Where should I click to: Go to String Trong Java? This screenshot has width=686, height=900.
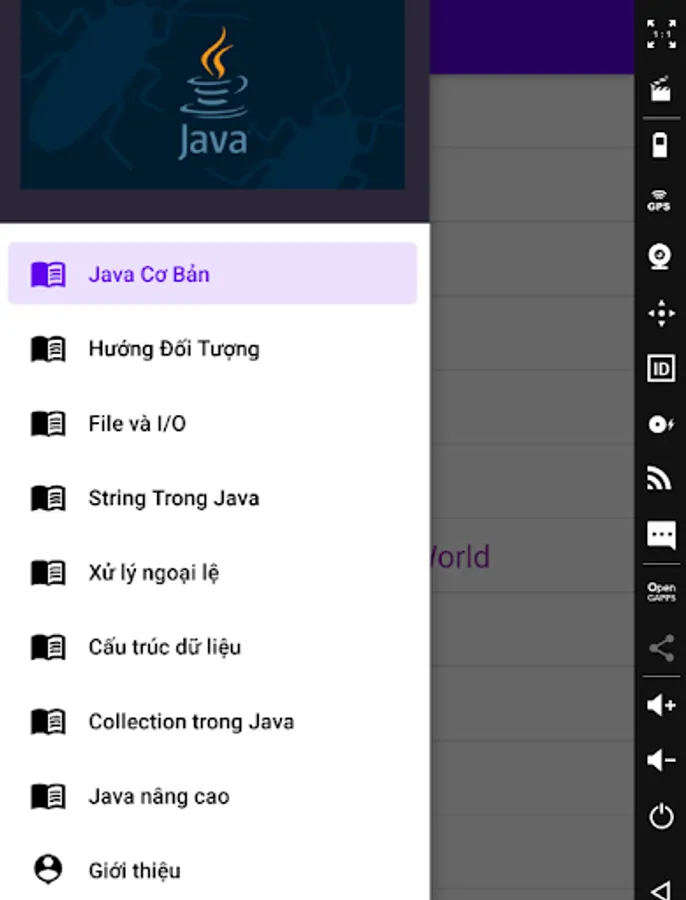click(x=212, y=498)
